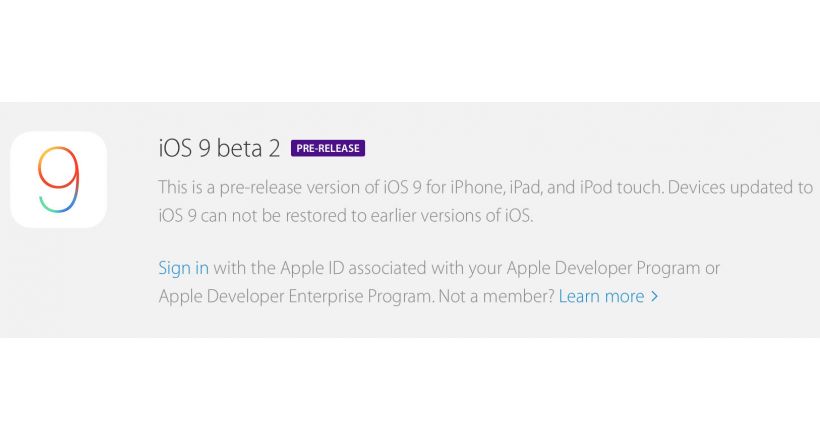Click the iOS 9 app icon

coord(59,179)
